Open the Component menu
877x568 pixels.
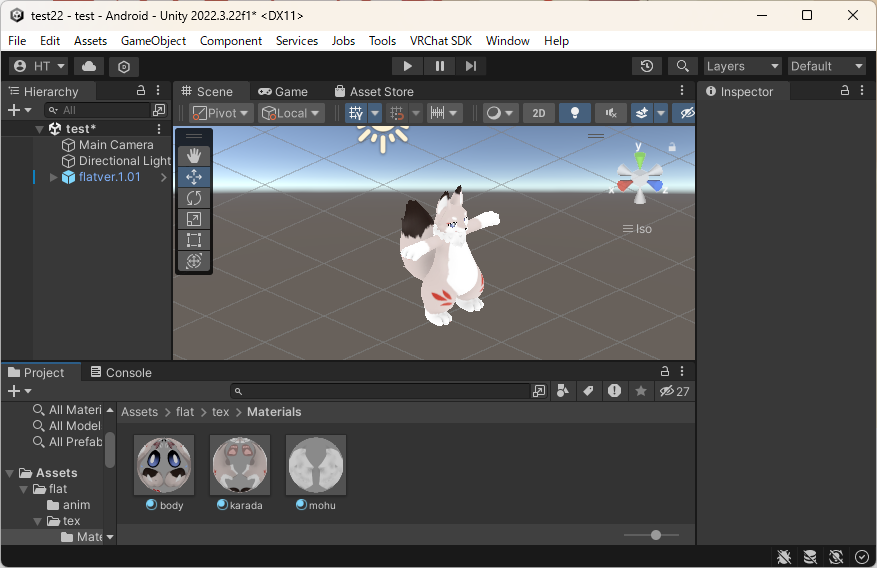pos(231,41)
